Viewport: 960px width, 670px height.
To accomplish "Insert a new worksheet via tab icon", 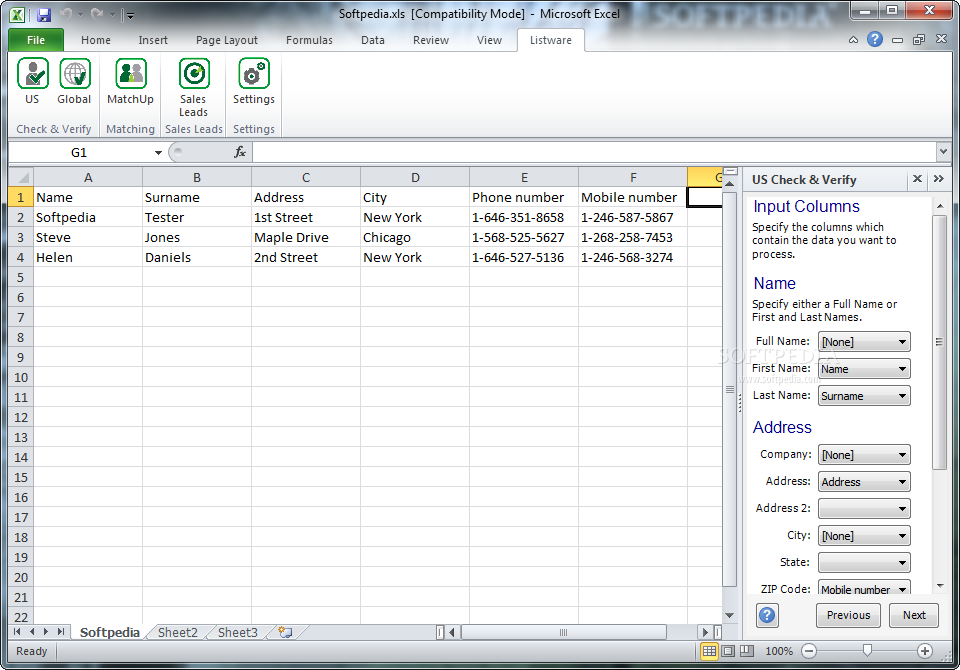I will (285, 632).
